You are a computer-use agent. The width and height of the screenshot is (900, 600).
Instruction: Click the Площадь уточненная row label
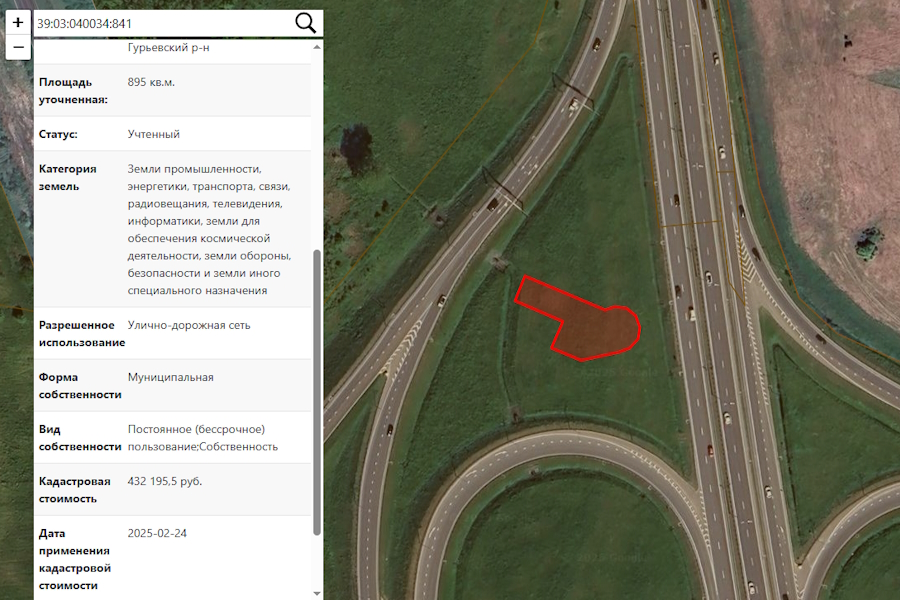pyautogui.click(x=73, y=91)
